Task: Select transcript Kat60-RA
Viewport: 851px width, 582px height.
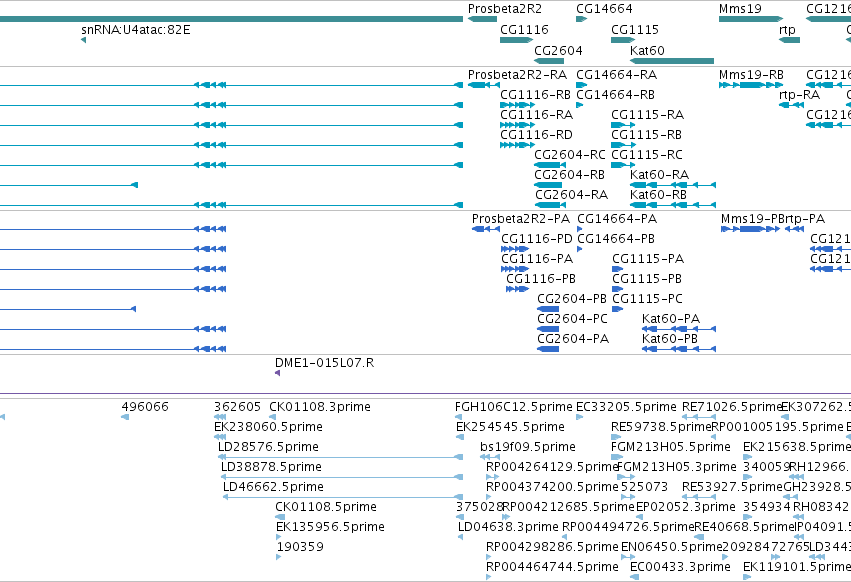Action: coord(659,175)
